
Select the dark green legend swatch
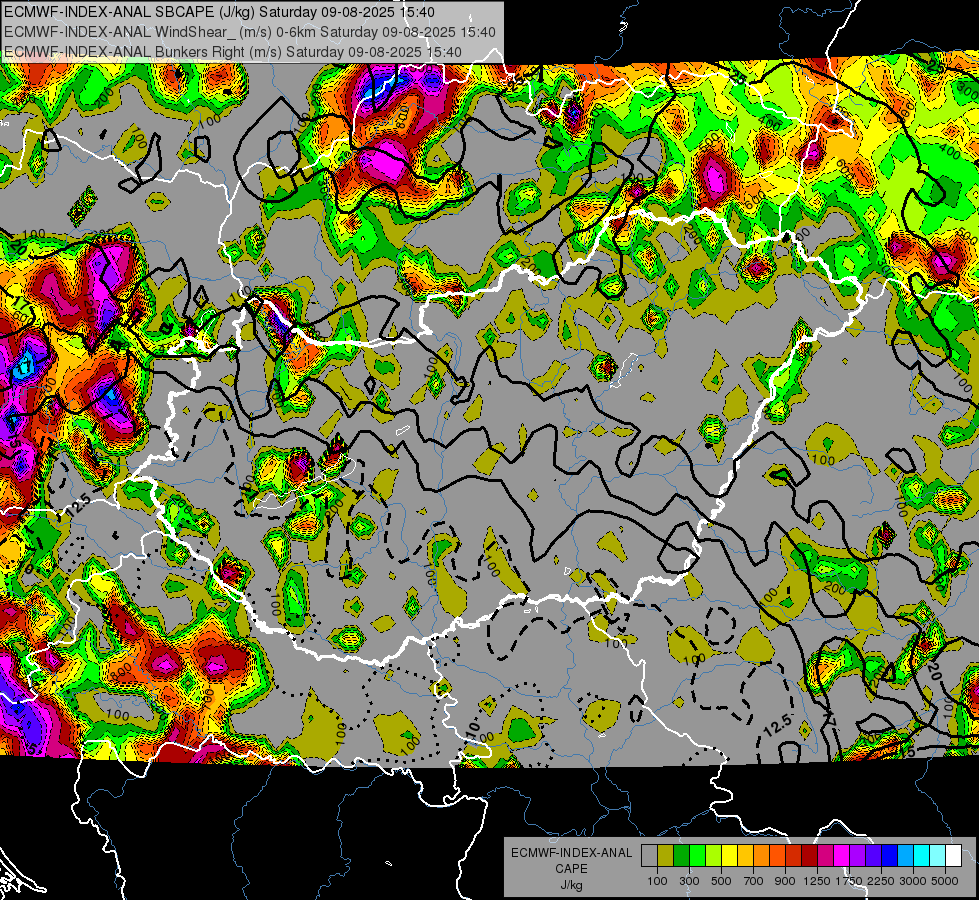coord(681,855)
